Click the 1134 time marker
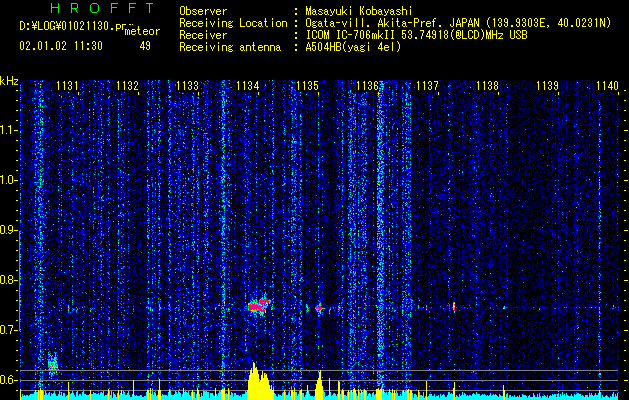The image size is (629, 400). coord(248,85)
